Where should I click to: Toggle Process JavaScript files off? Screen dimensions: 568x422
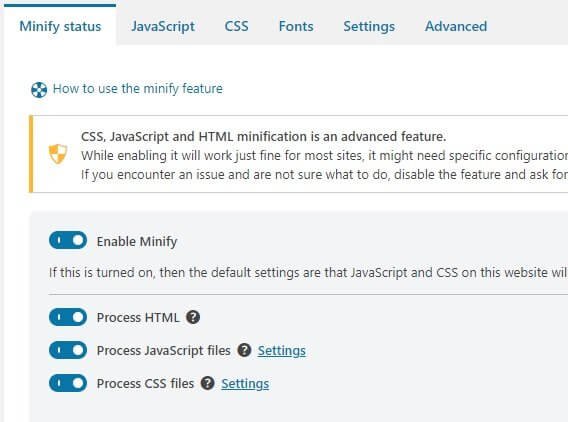[68, 350]
